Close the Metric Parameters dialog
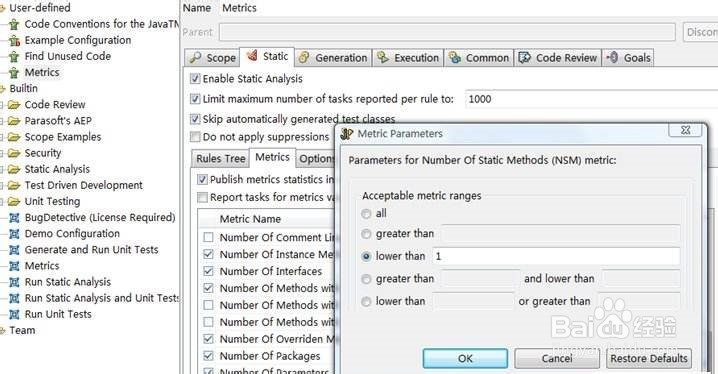The width and height of the screenshot is (718, 374). tap(685, 130)
